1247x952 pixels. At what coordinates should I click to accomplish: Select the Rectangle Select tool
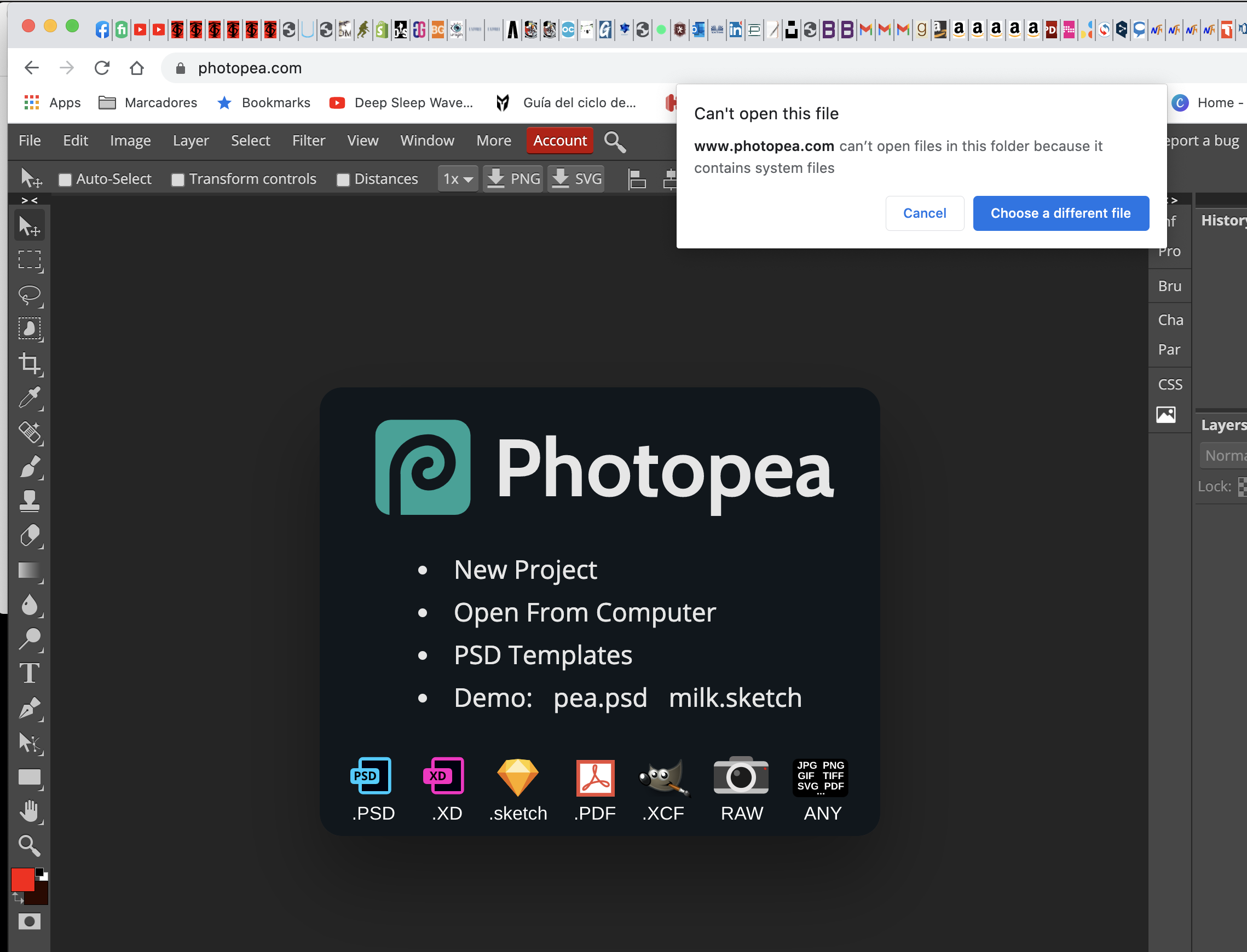[30, 260]
